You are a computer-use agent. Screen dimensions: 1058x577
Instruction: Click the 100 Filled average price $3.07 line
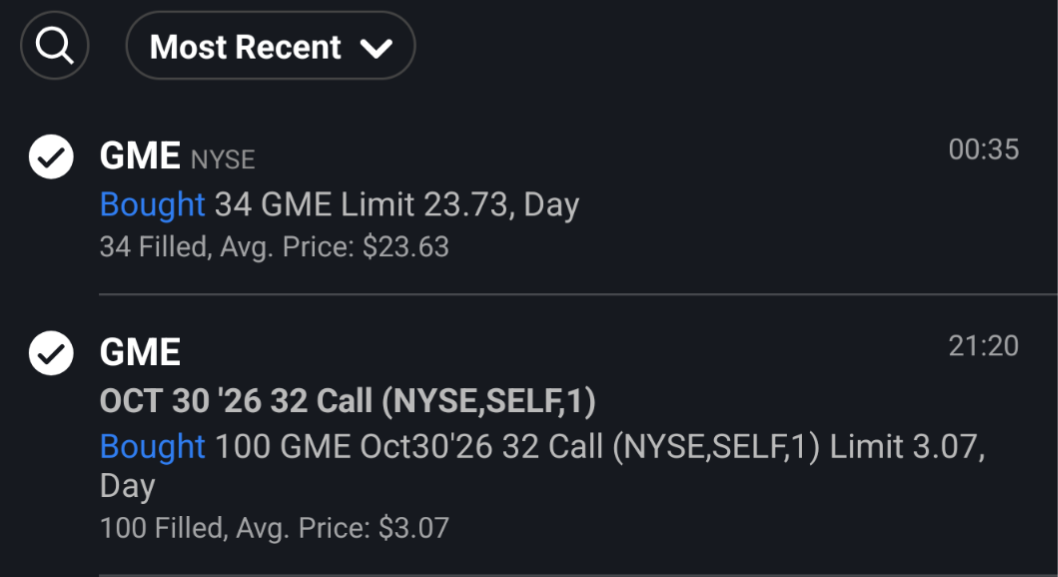[274, 527]
